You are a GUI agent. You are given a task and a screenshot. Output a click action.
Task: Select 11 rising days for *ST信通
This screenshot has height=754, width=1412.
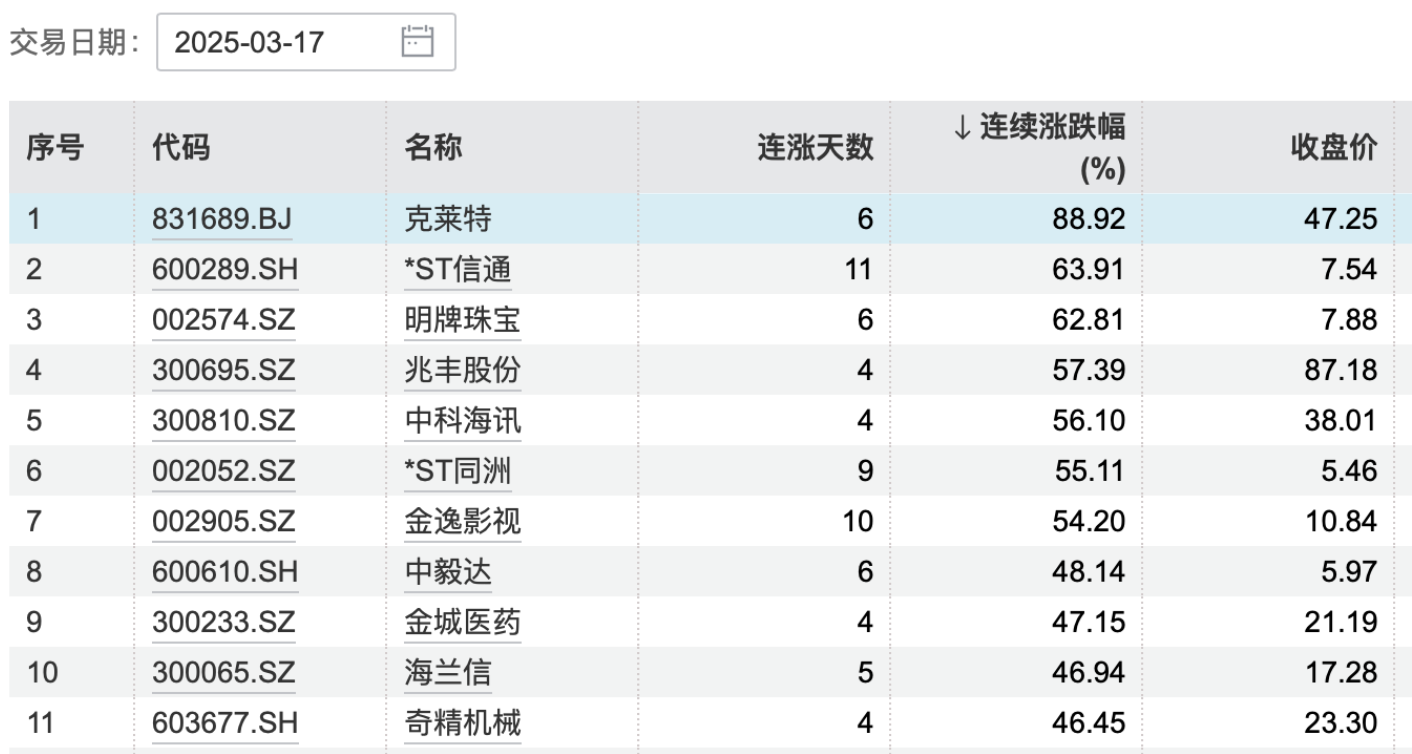(x=860, y=270)
